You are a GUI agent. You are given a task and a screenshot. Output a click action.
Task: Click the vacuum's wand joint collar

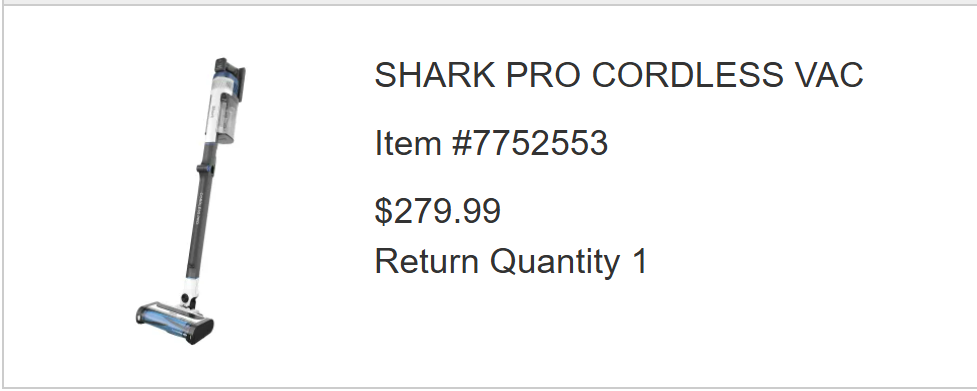point(206,168)
